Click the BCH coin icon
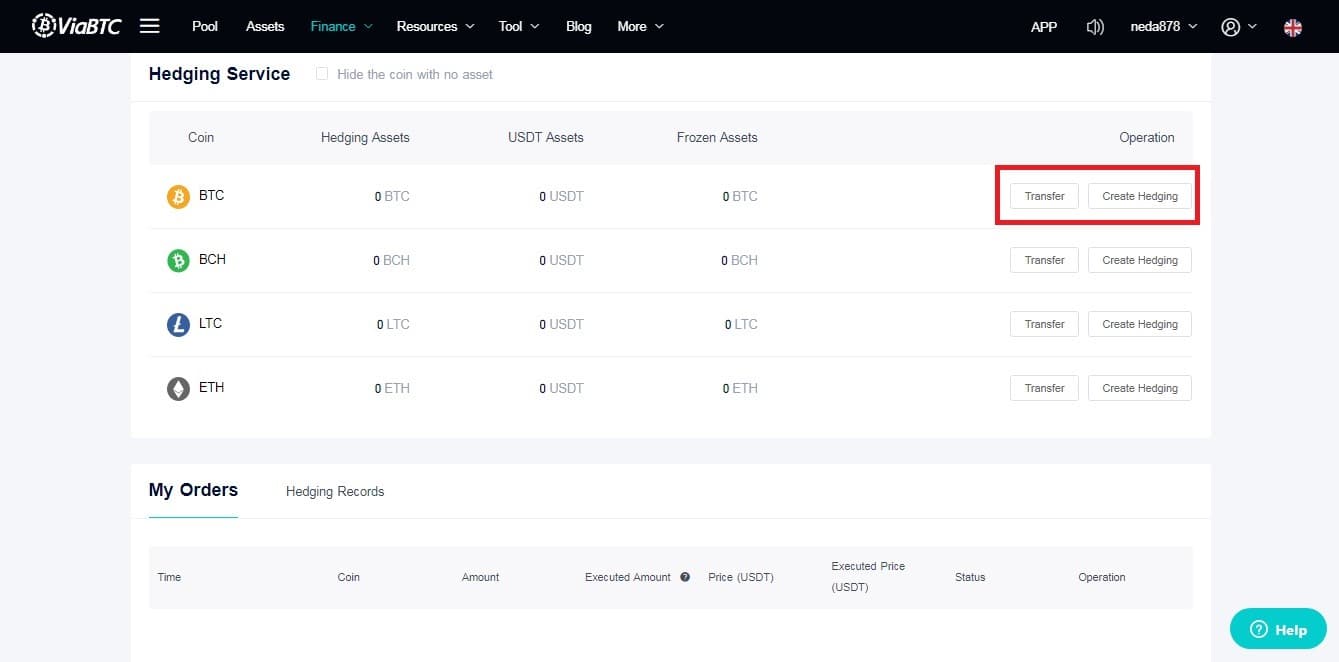Screen dimensions: 1339x662 (x=178, y=261)
